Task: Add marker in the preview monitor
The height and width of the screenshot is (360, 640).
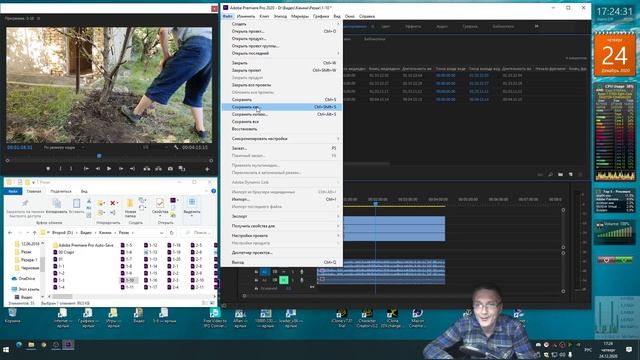Action: [x=48, y=169]
